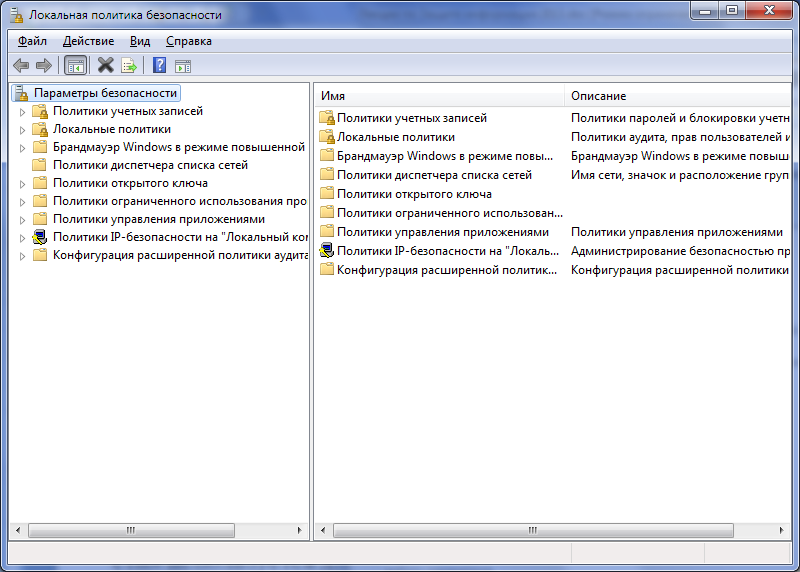The image size is (800, 572).
Task: Click the Брандмауэр Windows list folder icon
Action: click(327, 156)
